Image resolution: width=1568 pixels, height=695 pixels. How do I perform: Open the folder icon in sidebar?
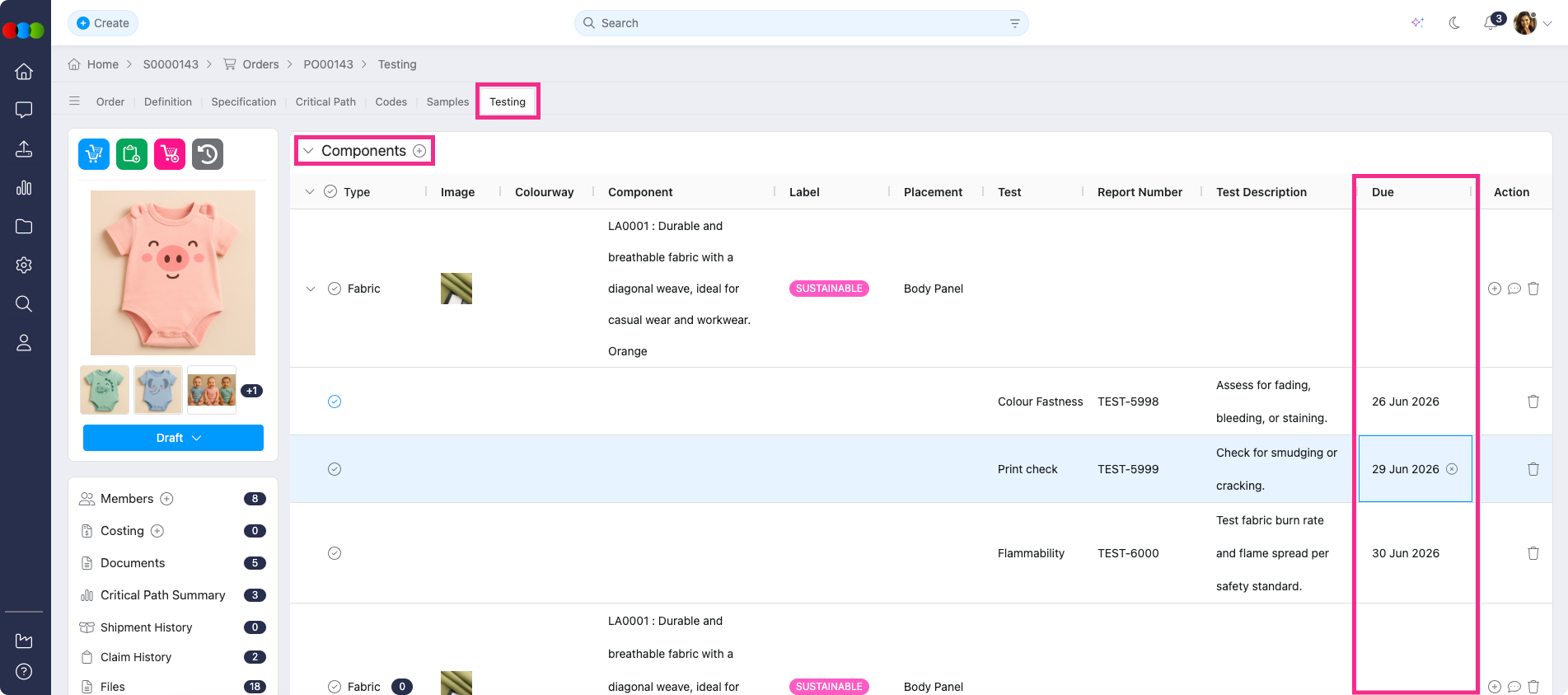[24, 226]
